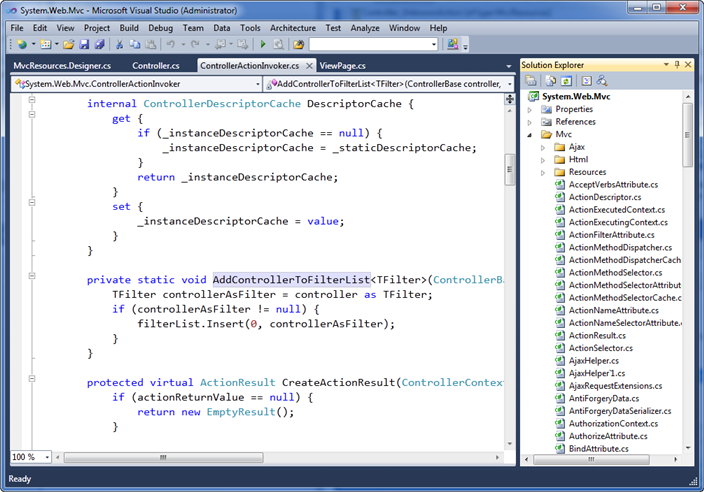Image resolution: width=704 pixels, height=492 pixels.
Task: Click the last icon on the standard toolbar
Action: pyautogui.click(x=453, y=44)
